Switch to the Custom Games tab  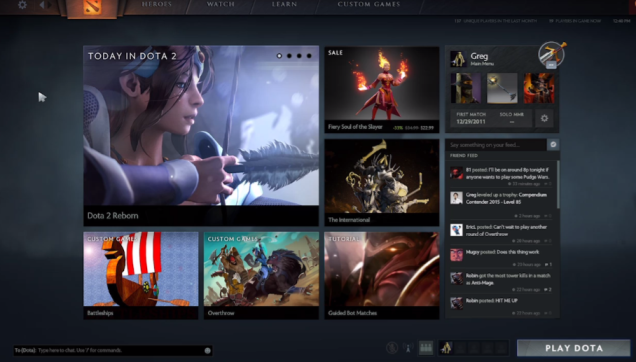click(369, 4)
